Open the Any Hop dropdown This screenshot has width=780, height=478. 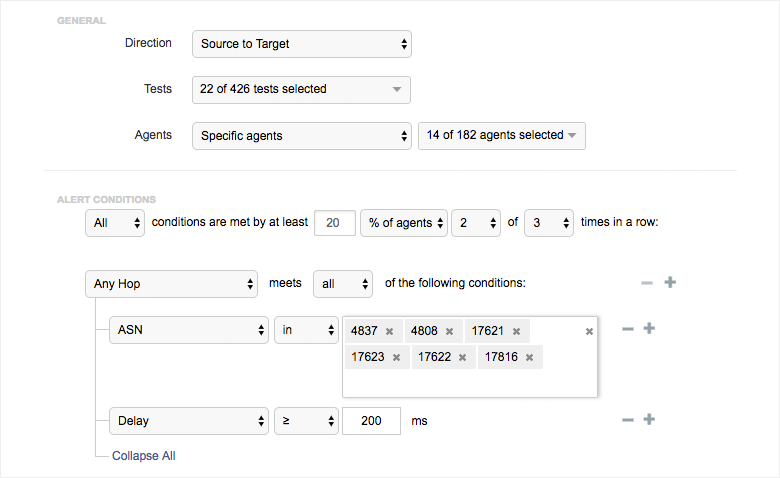(172, 284)
